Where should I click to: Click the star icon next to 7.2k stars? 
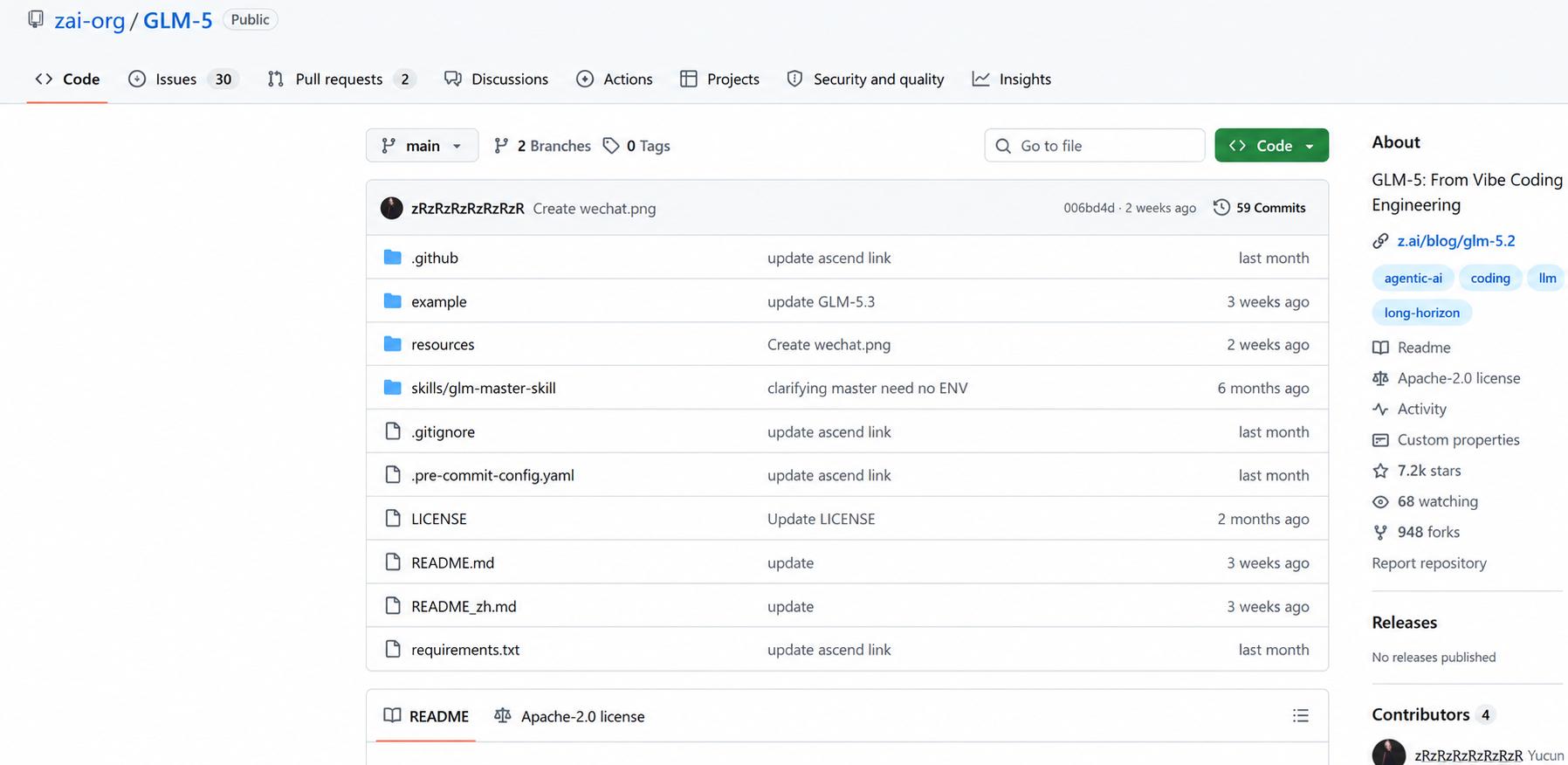(1380, 471)
